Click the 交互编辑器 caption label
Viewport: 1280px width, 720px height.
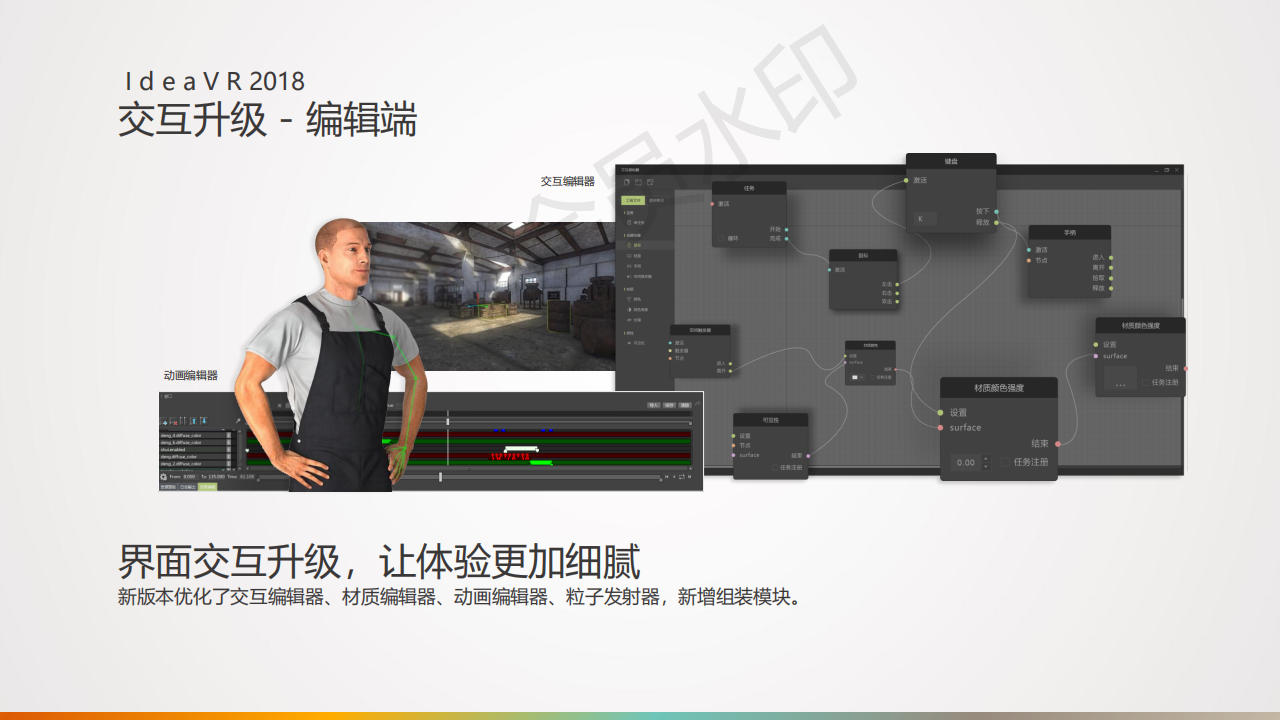point(568,182)
